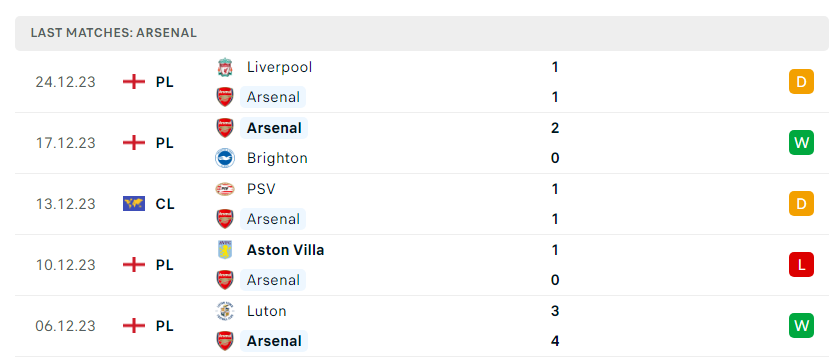
Task: Click the red L loss badge
Action: point(801,265)
